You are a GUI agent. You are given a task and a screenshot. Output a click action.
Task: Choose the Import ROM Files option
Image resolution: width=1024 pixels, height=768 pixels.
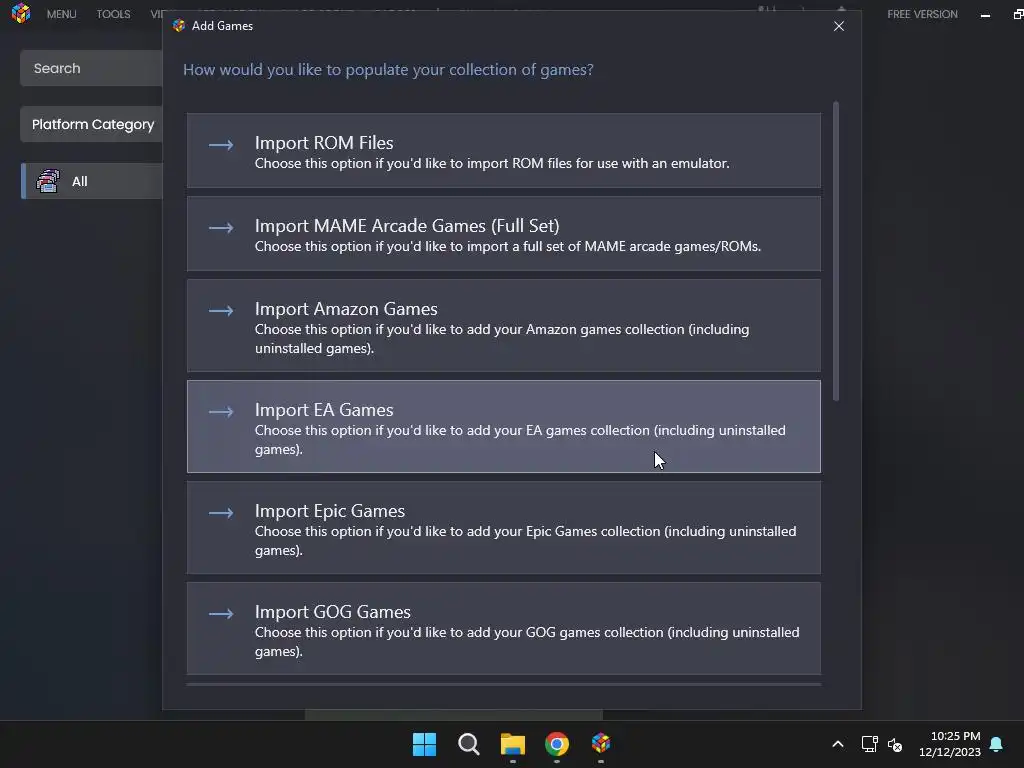point(504,150)
